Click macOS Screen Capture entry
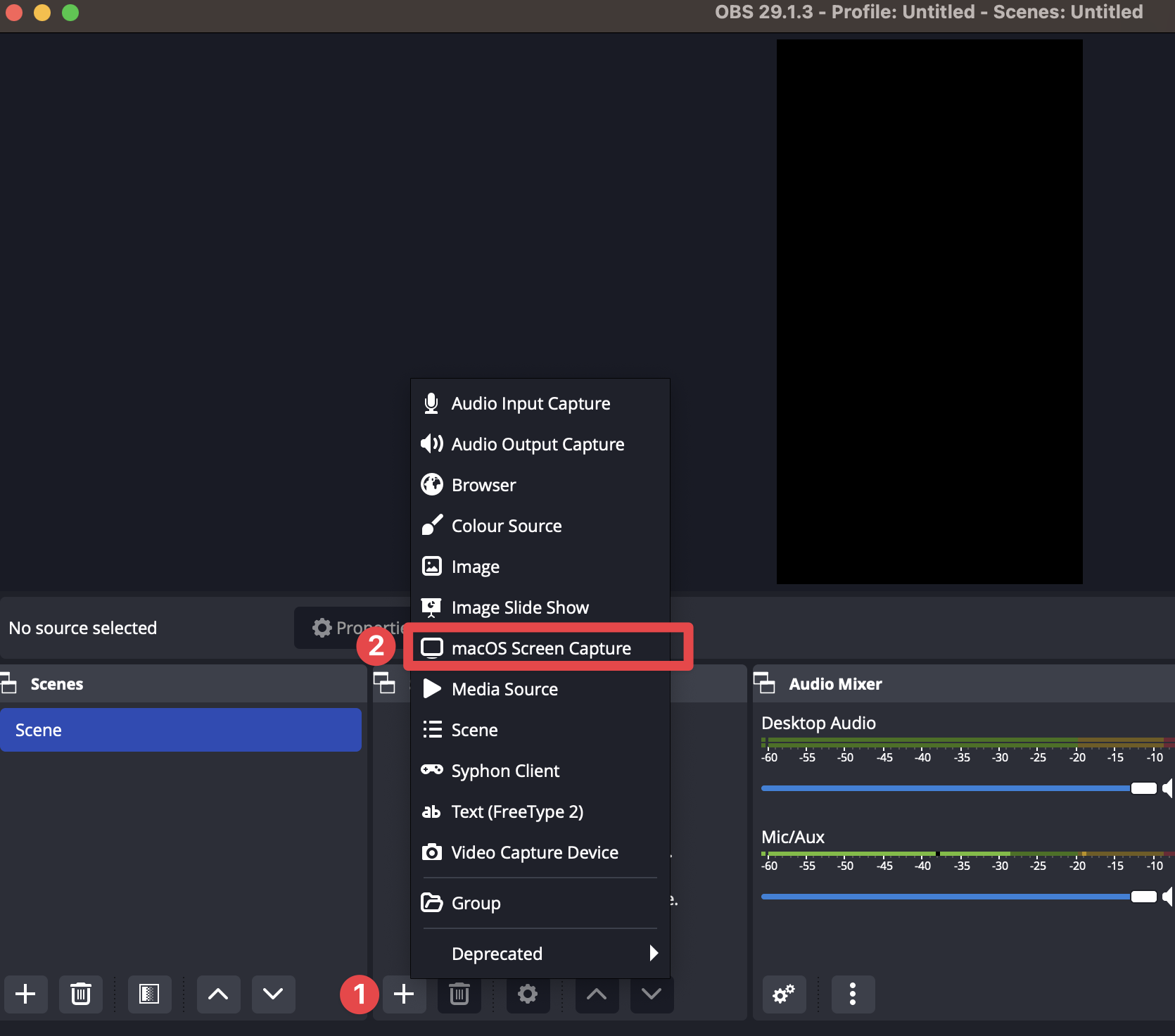The image size is (1175, 1036). pyautogui.click(x=540, y=648)
